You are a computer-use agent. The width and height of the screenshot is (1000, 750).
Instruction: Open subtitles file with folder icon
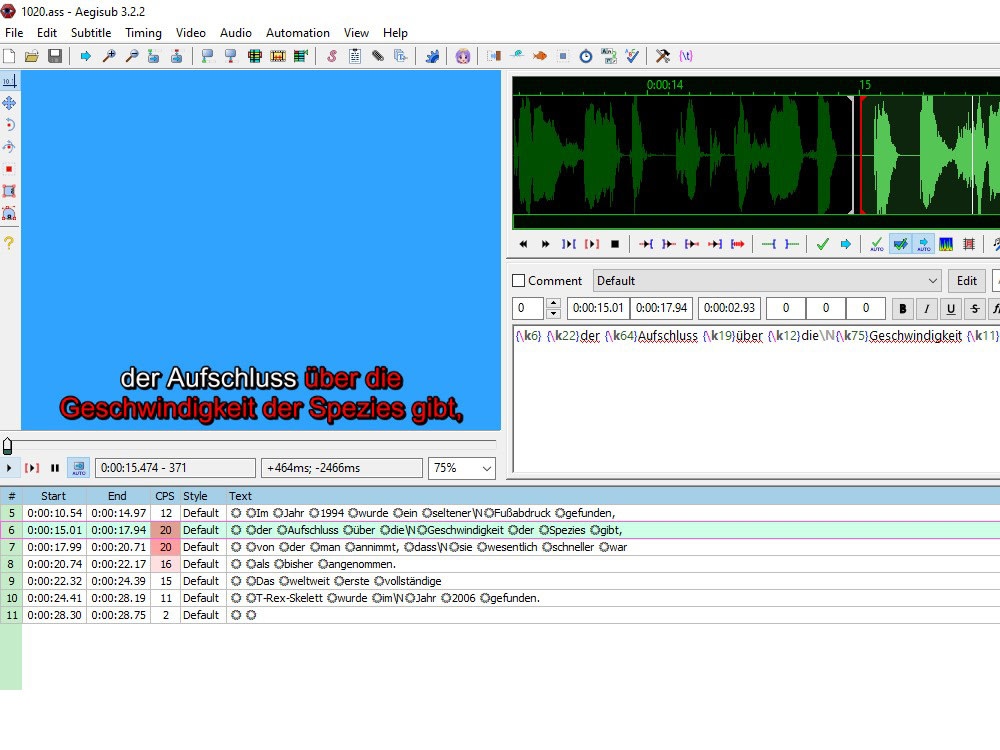tap(32, 56)
